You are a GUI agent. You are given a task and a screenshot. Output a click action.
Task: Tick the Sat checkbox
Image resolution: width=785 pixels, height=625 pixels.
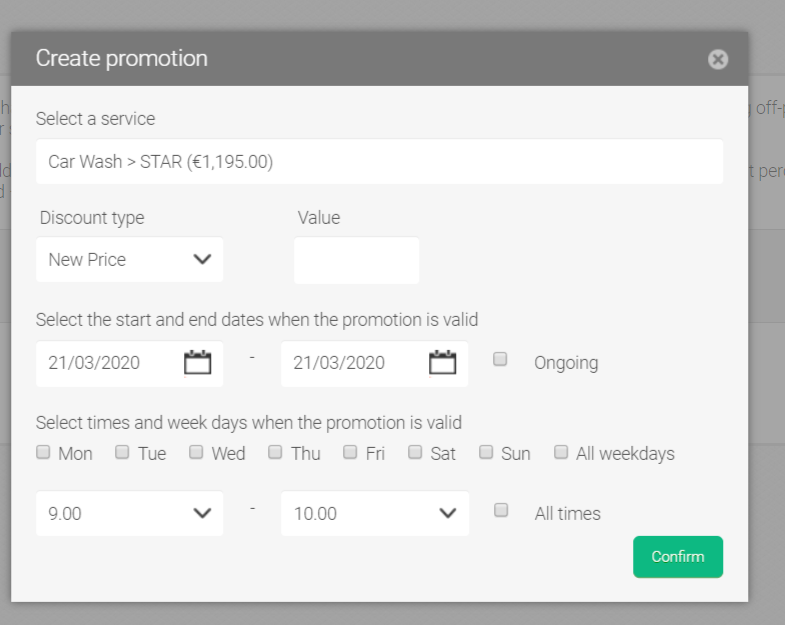(415, 452)
